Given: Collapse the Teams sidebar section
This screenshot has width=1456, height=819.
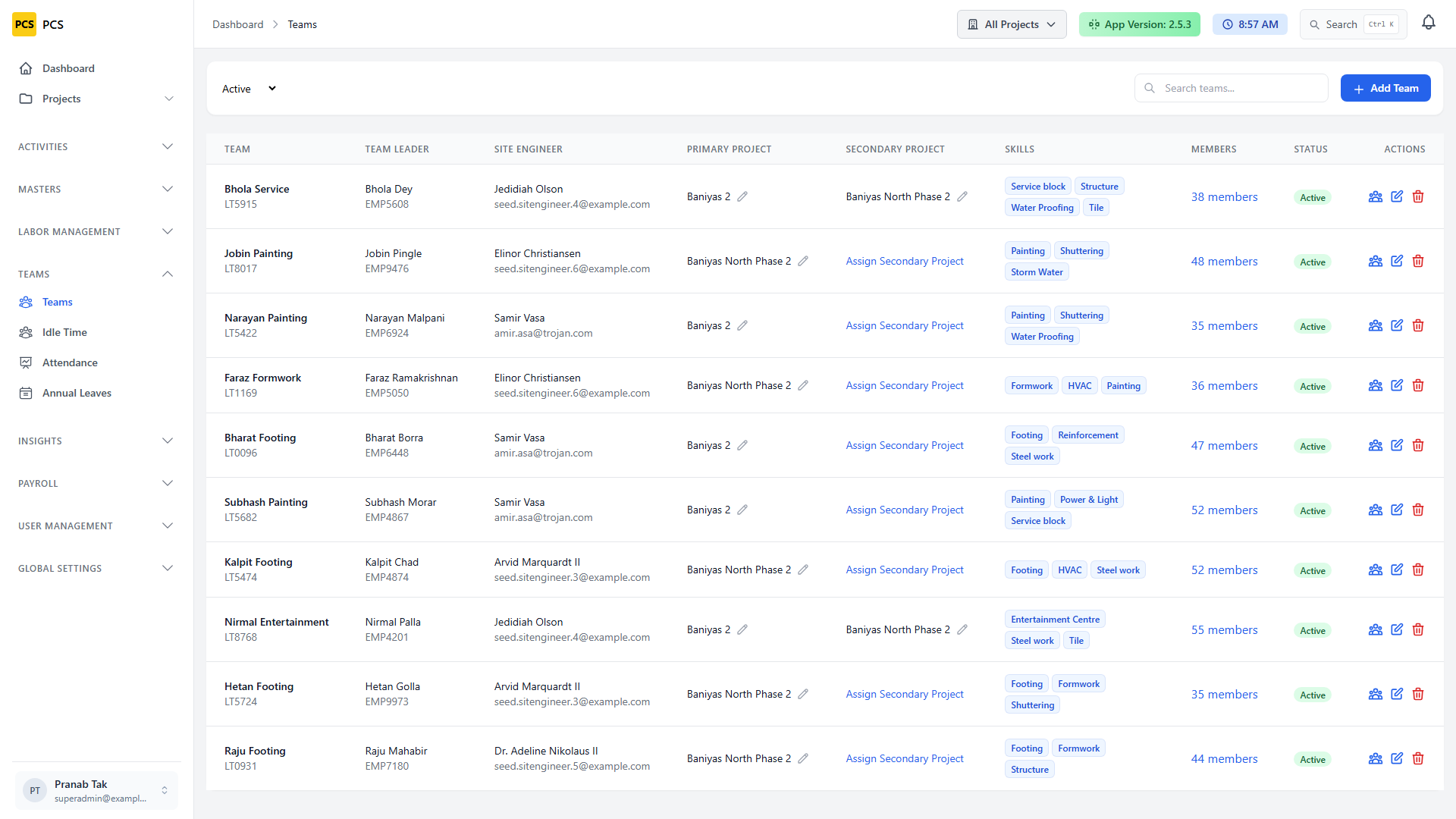Looking at the screenshot, I should 96,274.
